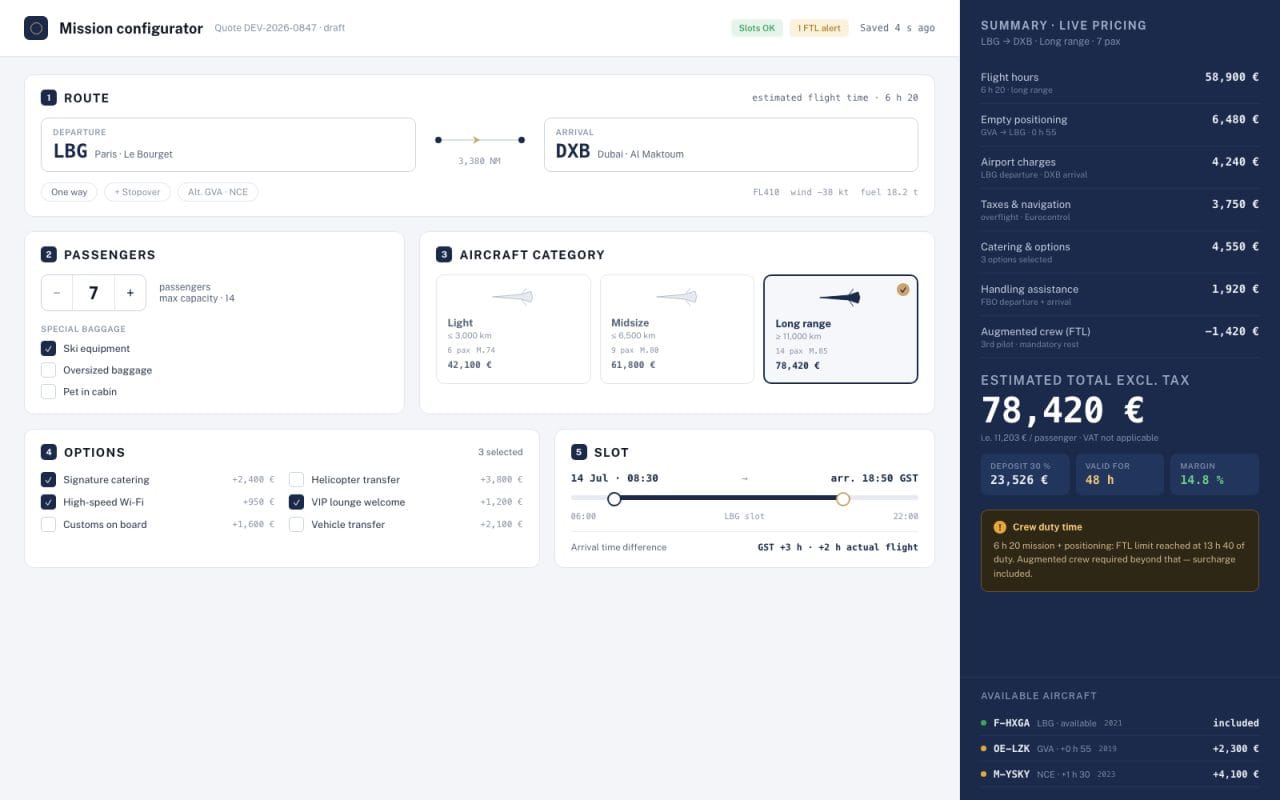The height and width of the screenshot is (800, 1280).
Task: Click the arrival DXB airport field
Action: 731,145
